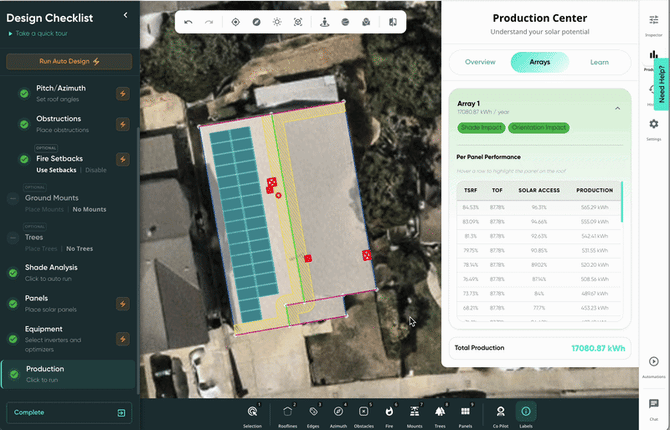This screenshot has width=670, height=430.
Task: Click the Ground Mounts dash status circle
Action: coord(13,199)
